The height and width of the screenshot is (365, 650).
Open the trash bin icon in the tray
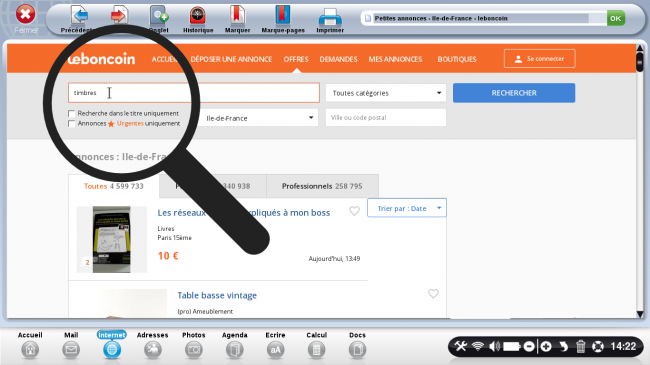(580, 346)
